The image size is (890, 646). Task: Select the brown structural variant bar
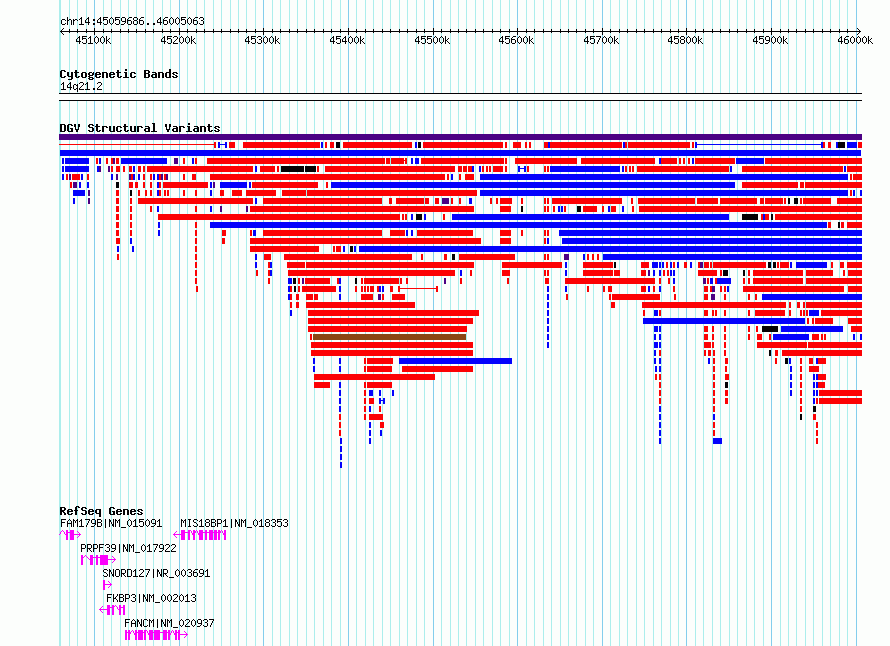(389, 337)
